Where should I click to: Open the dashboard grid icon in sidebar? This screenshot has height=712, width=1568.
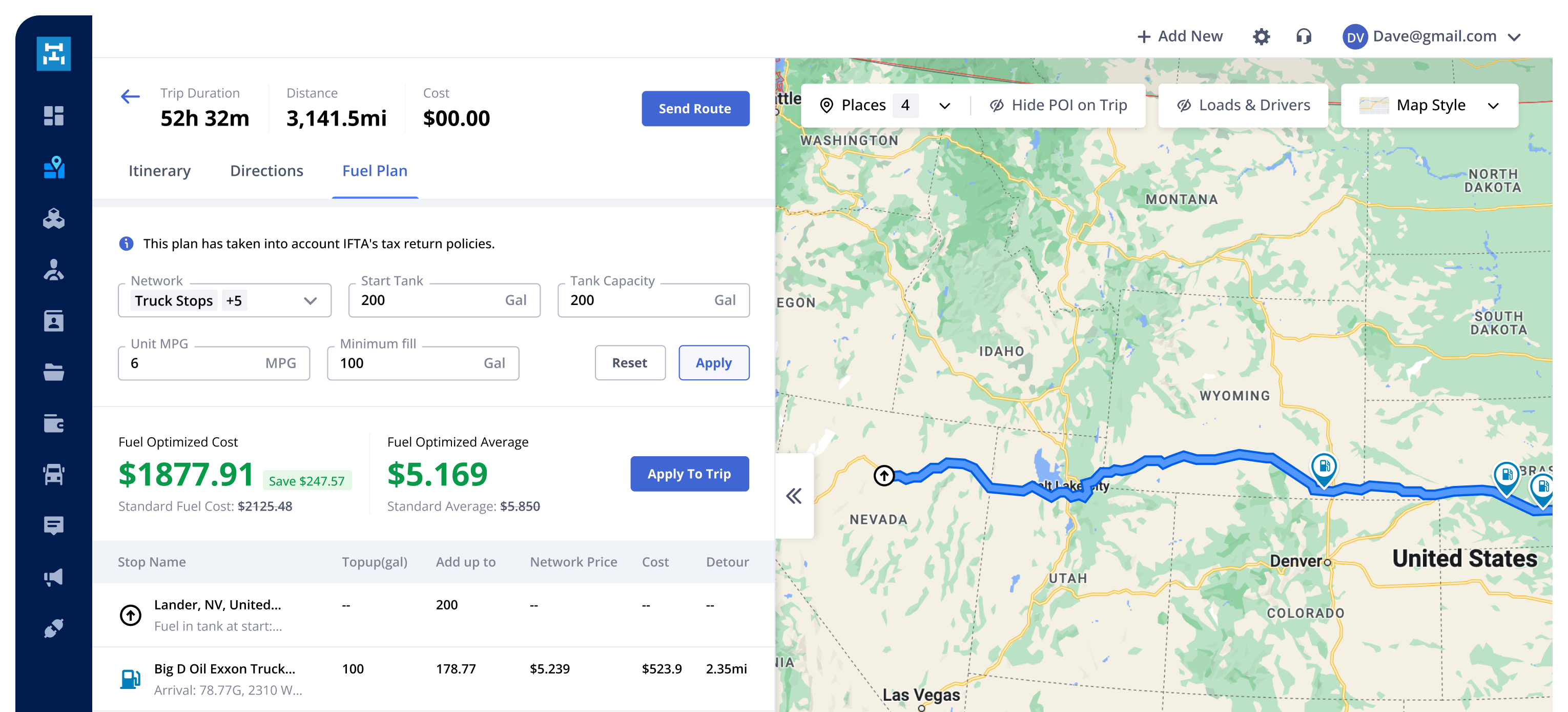[x=54, y=116]
